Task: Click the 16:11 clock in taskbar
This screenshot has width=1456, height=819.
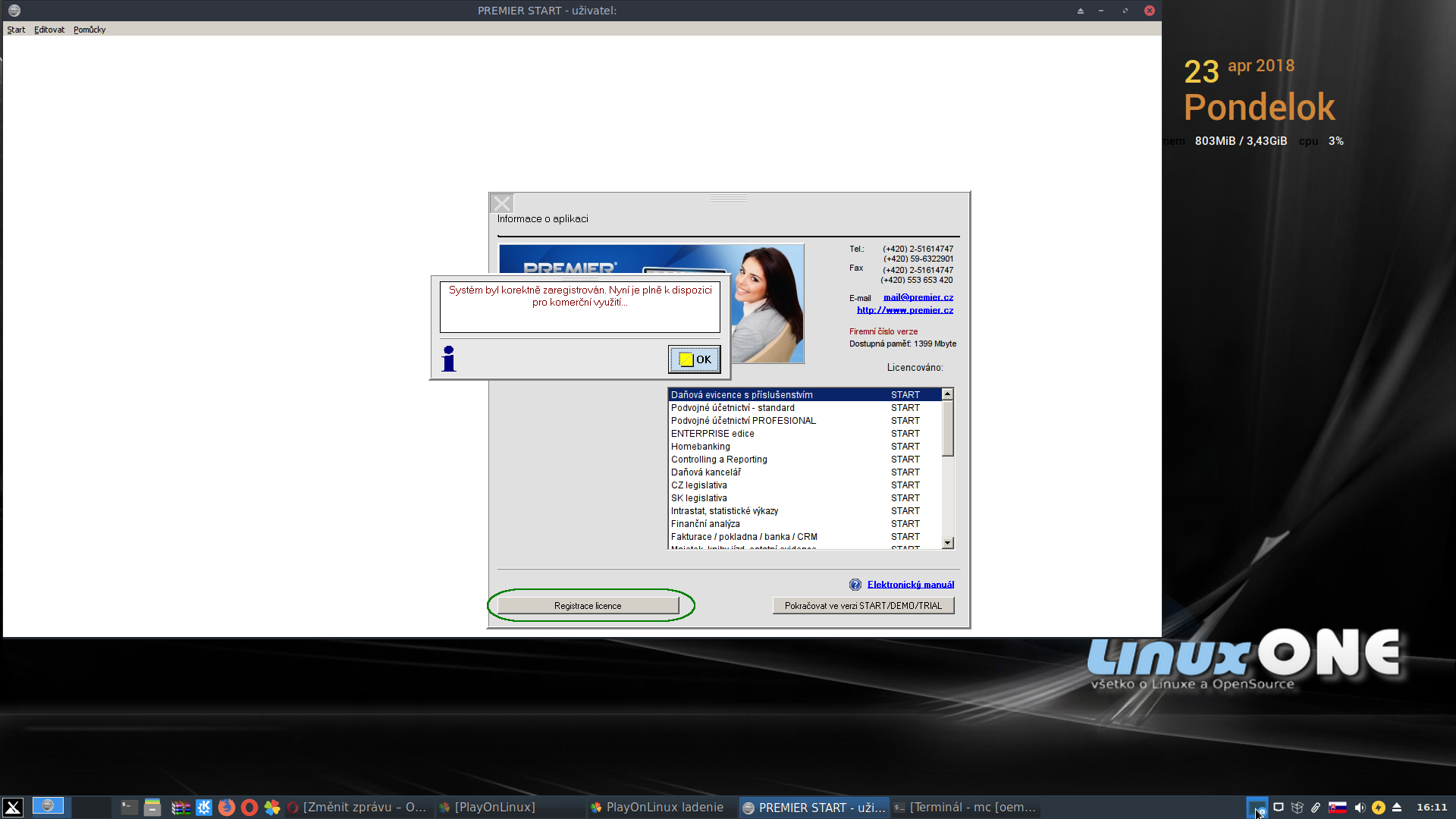Action: tap(1432, 808)
